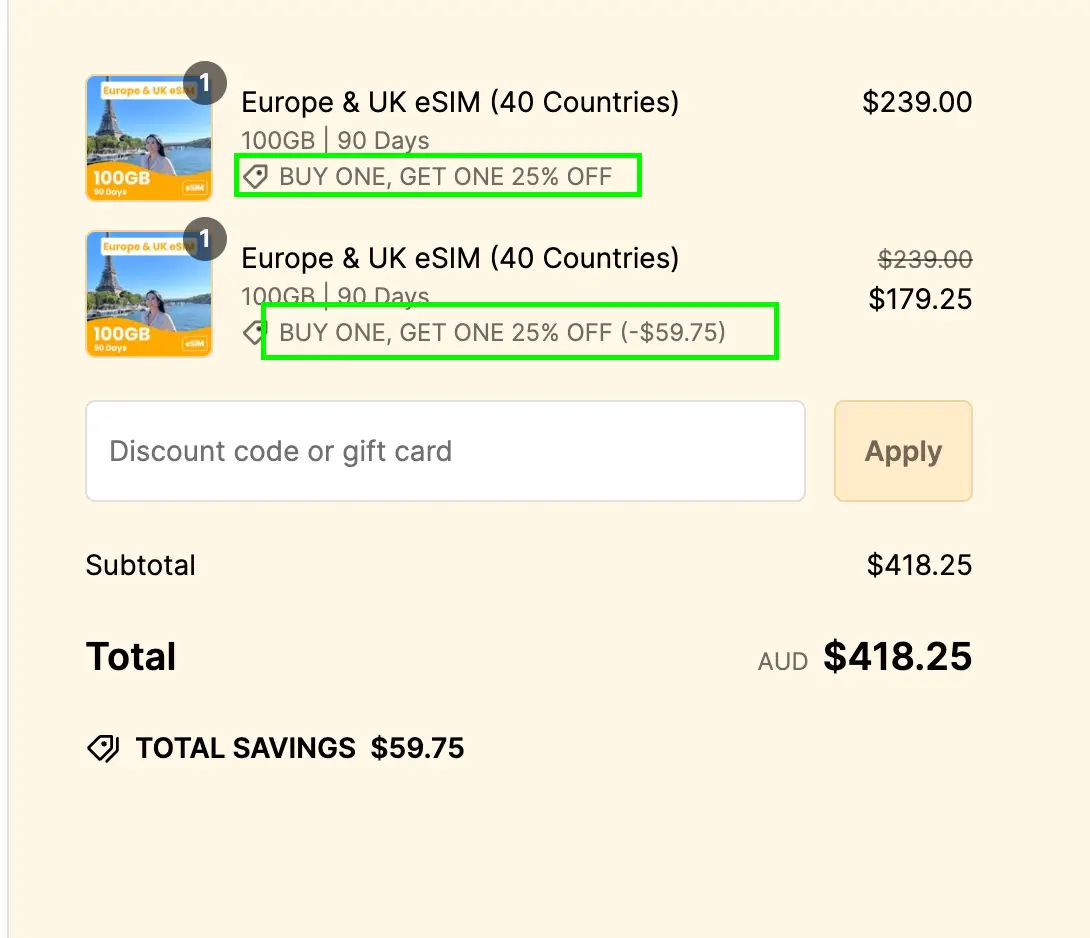Image resolution: width=1090 pixels, height=938 pixels.
Task: Click the discounted $179.25 price
Action: pos(920,299)
